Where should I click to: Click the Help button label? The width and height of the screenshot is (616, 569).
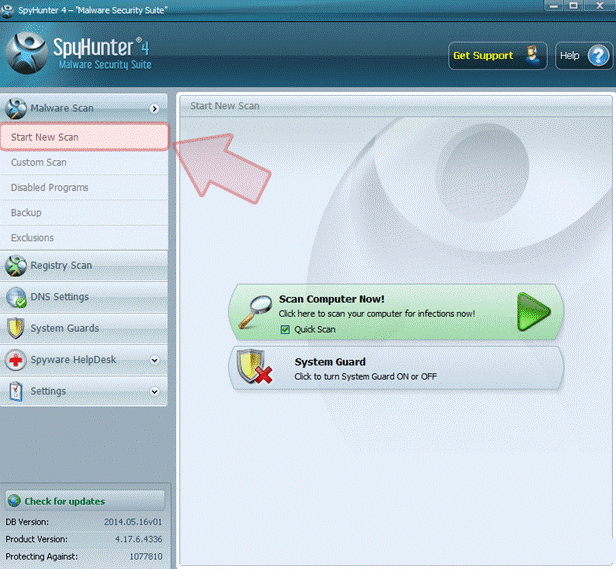tap(569, 56)
